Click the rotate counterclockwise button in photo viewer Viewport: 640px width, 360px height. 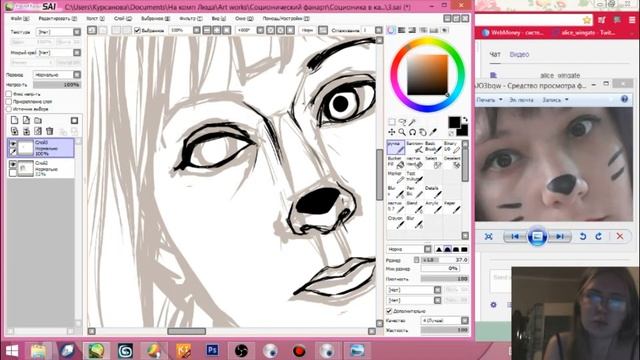(x=583, y=236)
